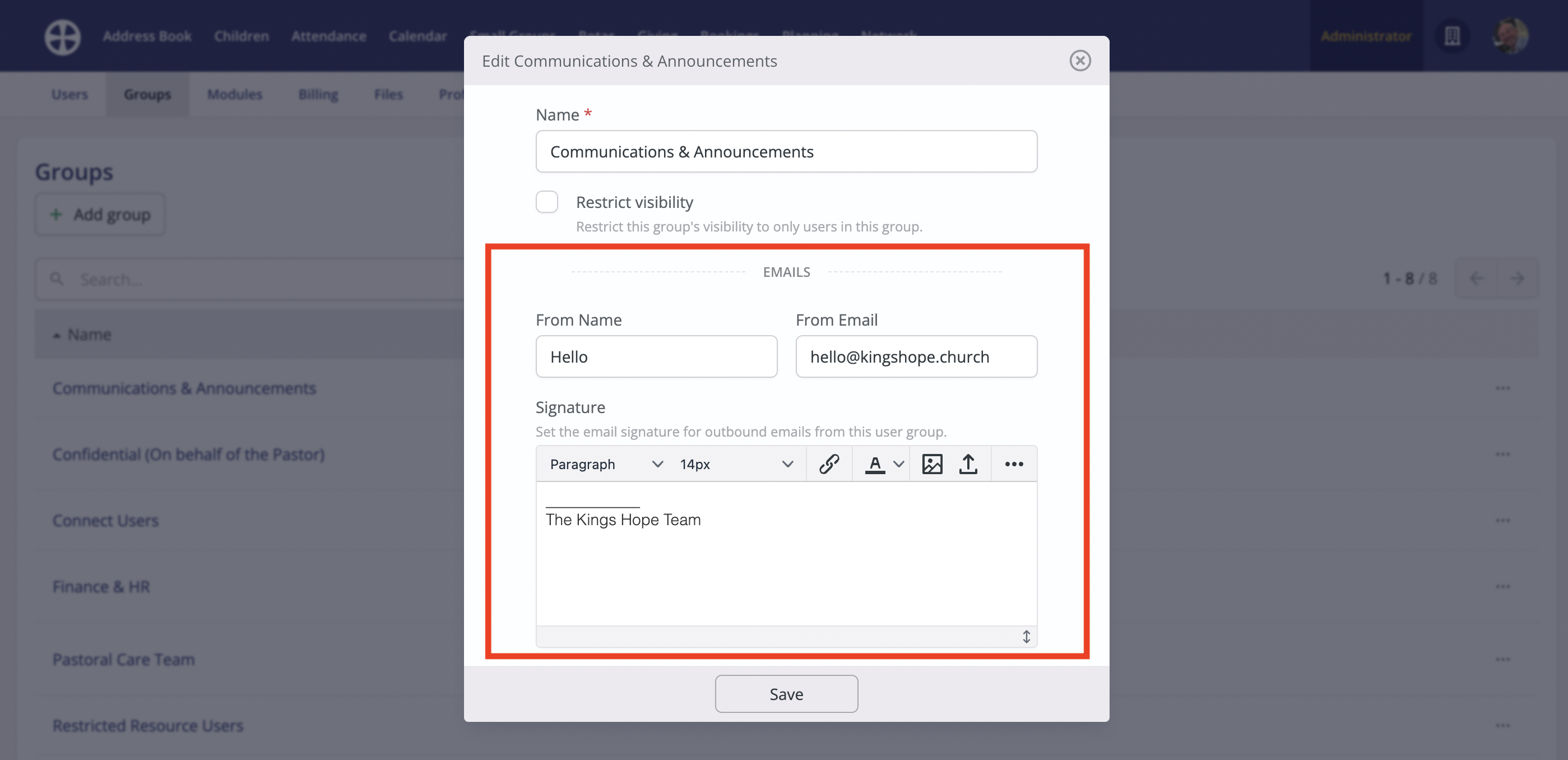
Task: Open the text color dropdown chevron
Action: click(x=898, y=464)
